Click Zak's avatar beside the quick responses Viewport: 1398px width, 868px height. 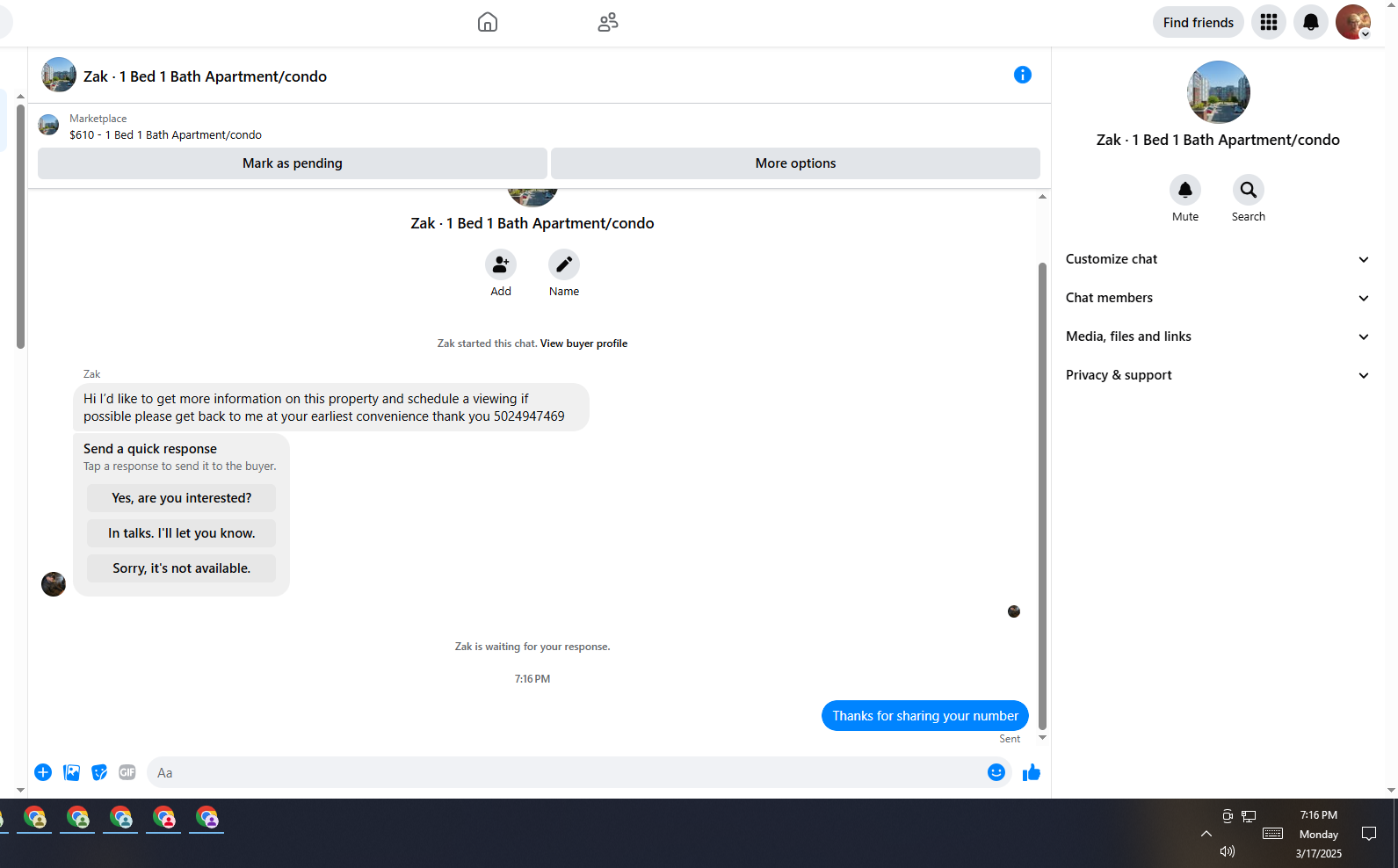point(54,584)
